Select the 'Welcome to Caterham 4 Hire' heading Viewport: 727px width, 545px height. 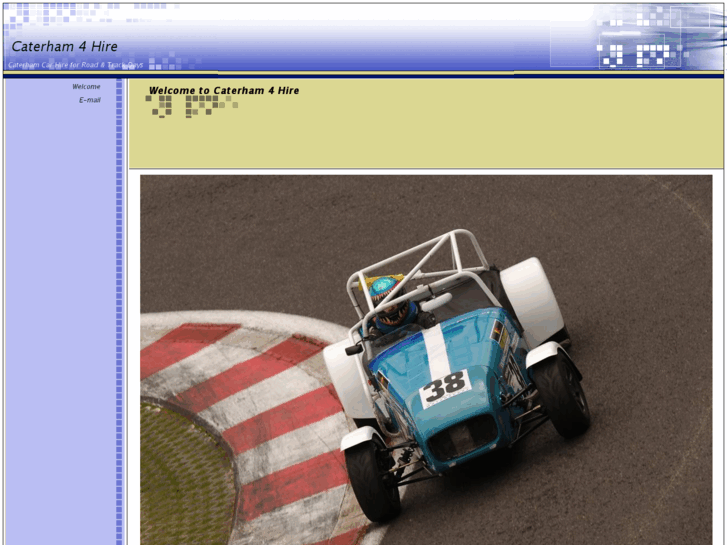223,91
